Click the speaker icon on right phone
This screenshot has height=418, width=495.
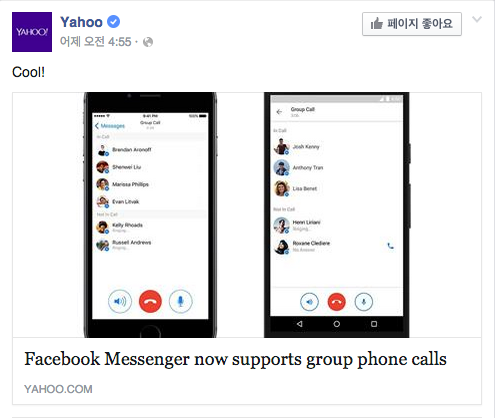(x=309, y=302)
